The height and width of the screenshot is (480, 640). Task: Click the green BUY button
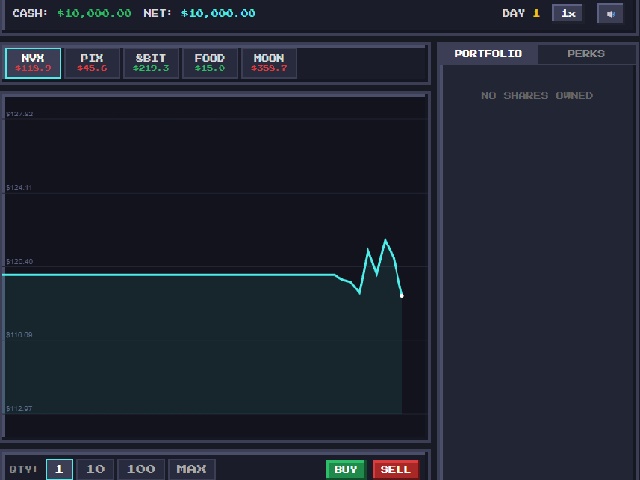(x=346, y=469)
